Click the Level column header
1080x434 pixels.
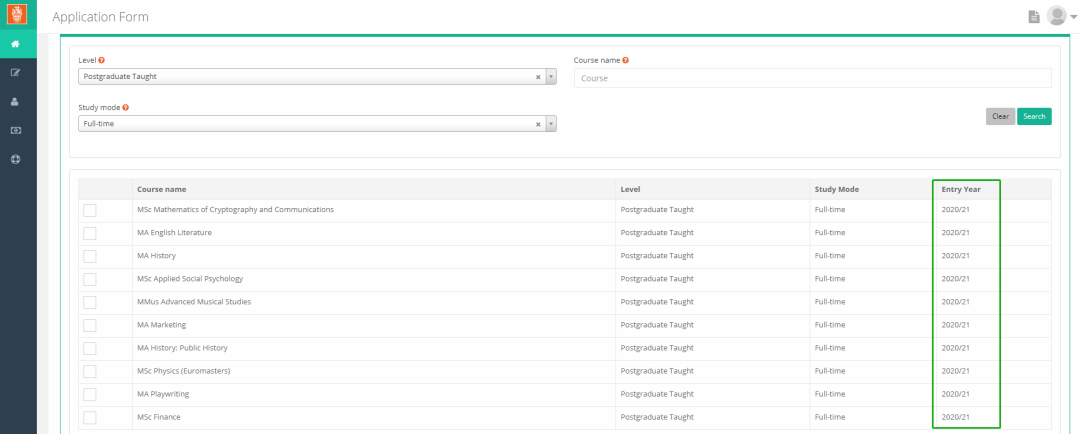point(630,189)
